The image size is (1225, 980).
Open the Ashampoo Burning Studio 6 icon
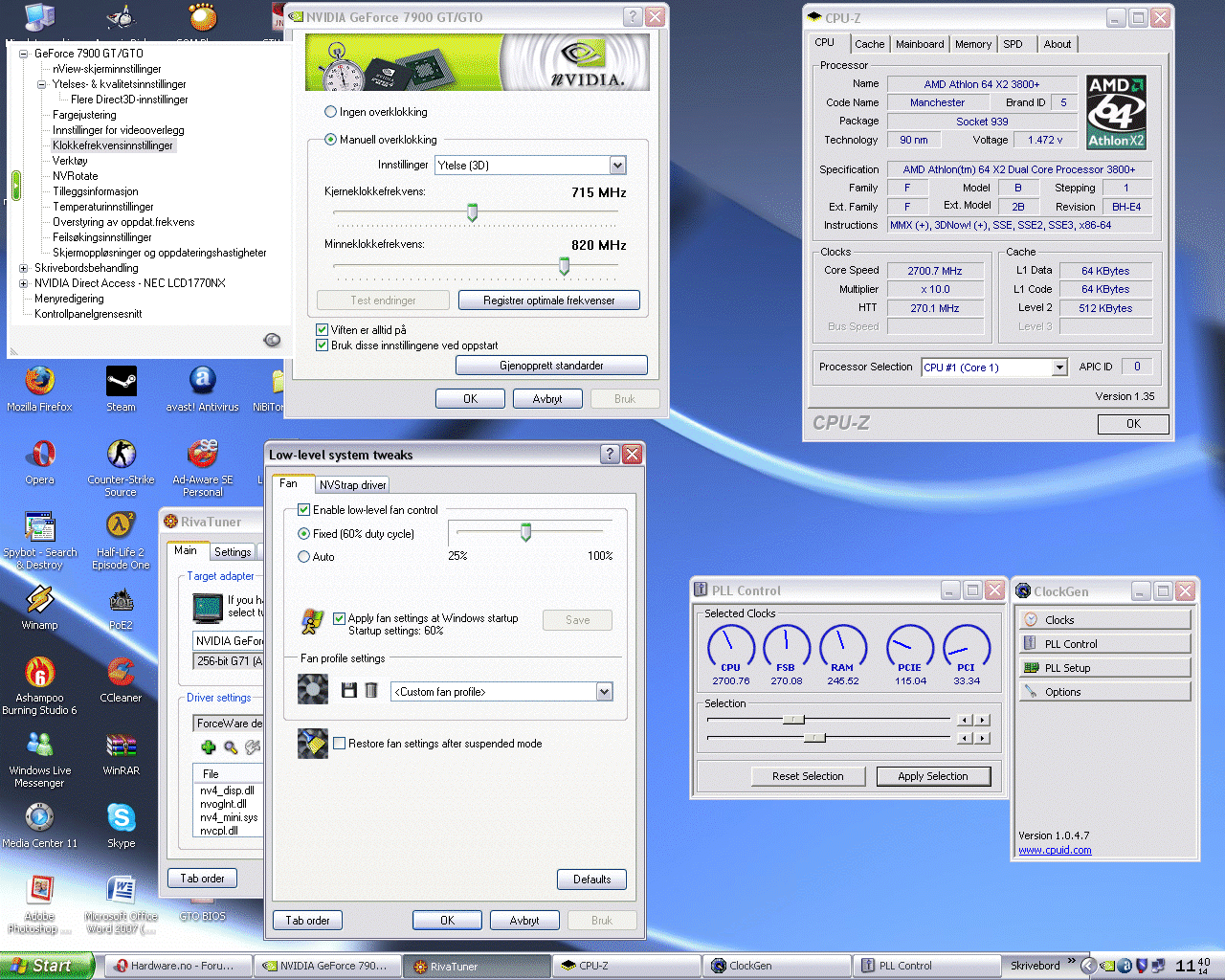click(39, 686)
